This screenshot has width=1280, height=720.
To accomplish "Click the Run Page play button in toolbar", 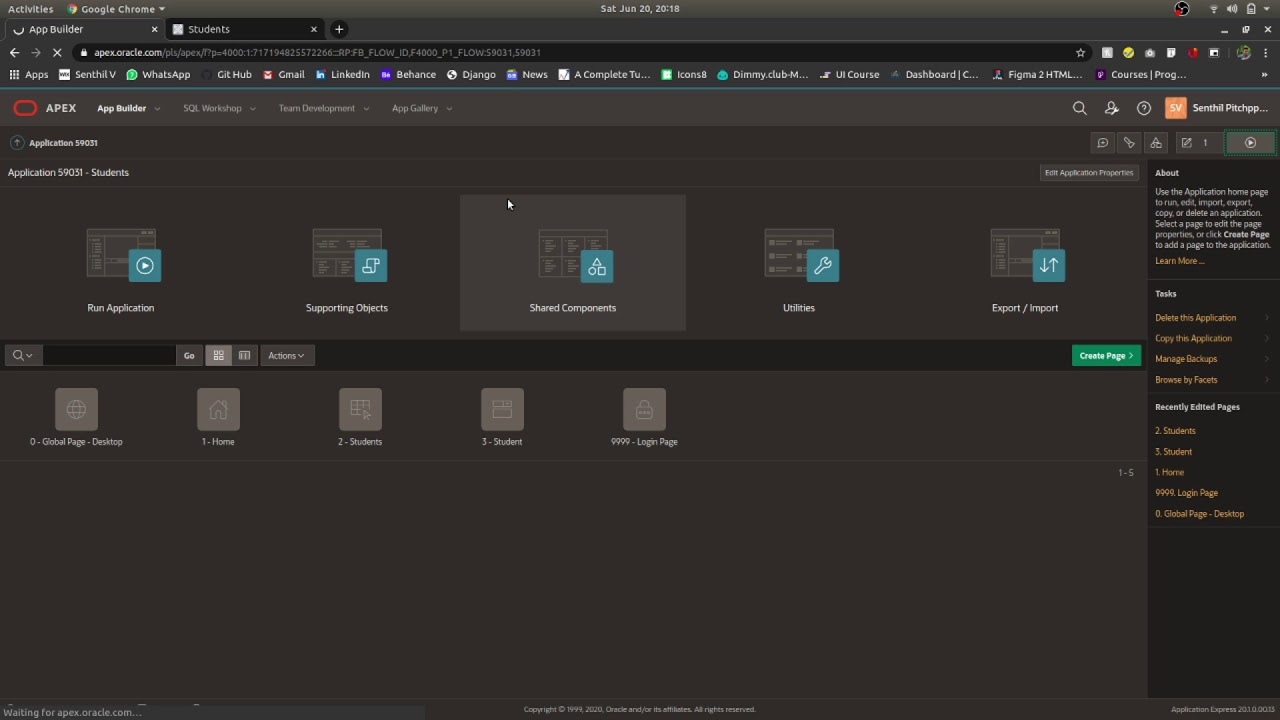I will [x=1250, y=143].
